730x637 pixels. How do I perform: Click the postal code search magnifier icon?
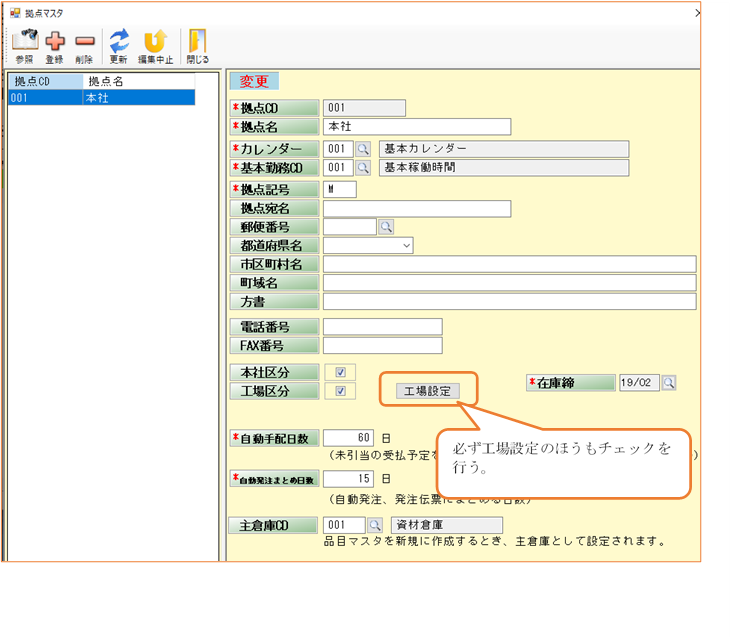[386, 227]
